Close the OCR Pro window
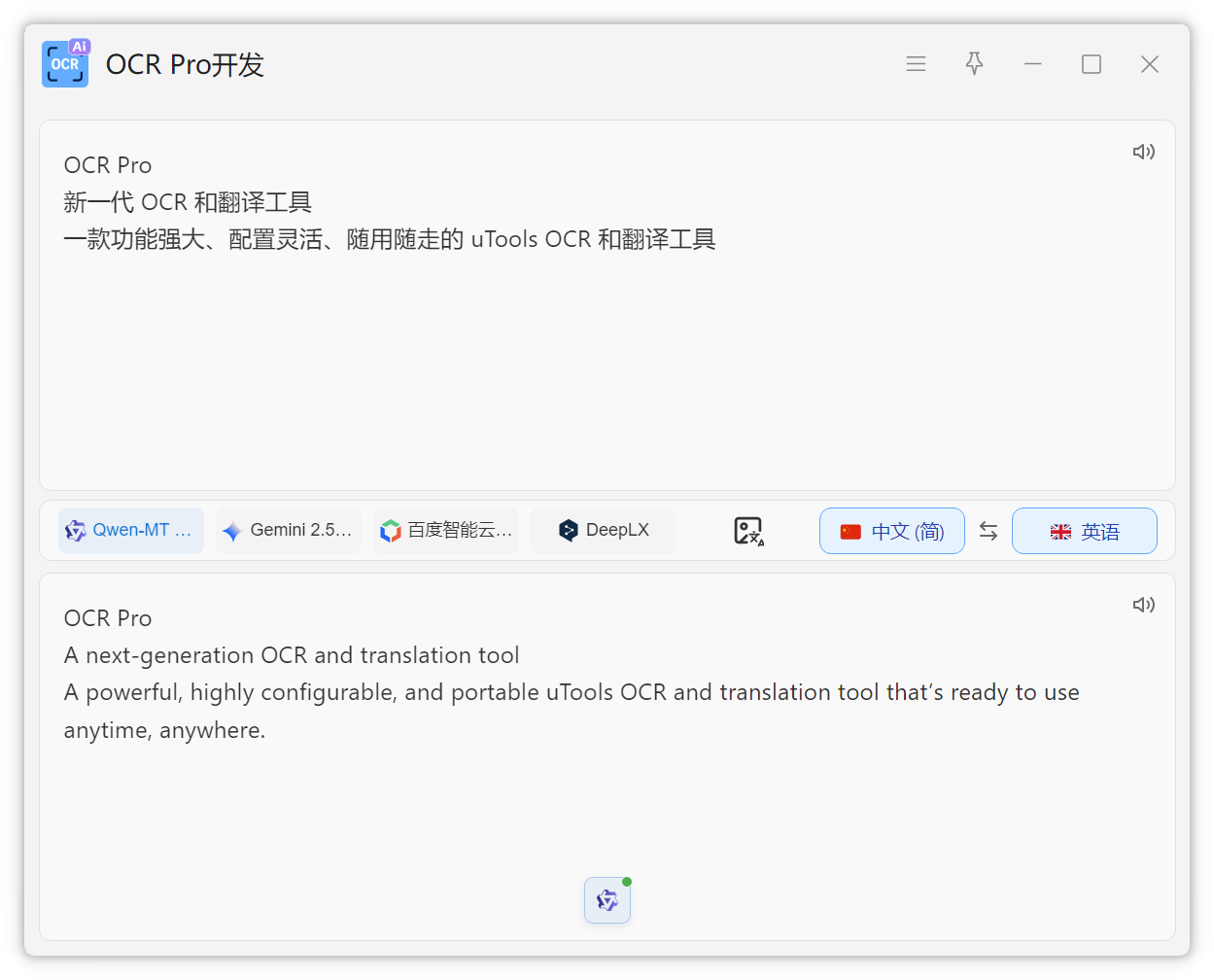The width and height of the screenshot is (1214, 980). (1150, 64)
